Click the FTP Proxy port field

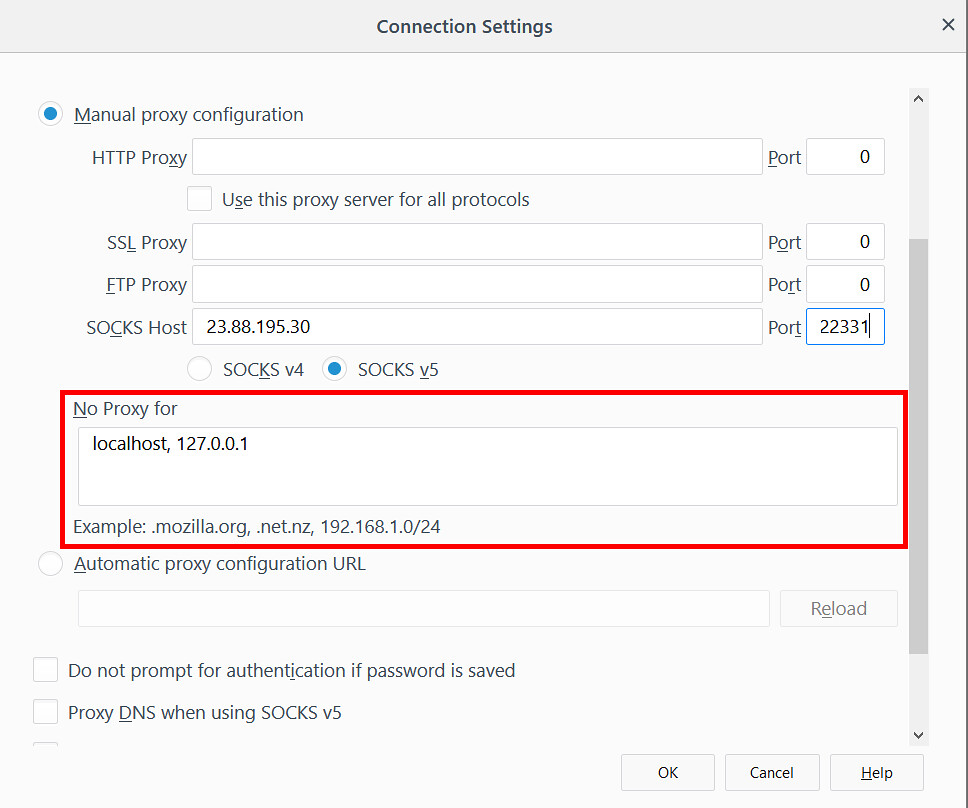pyautogui.click(x=845, y=285)
